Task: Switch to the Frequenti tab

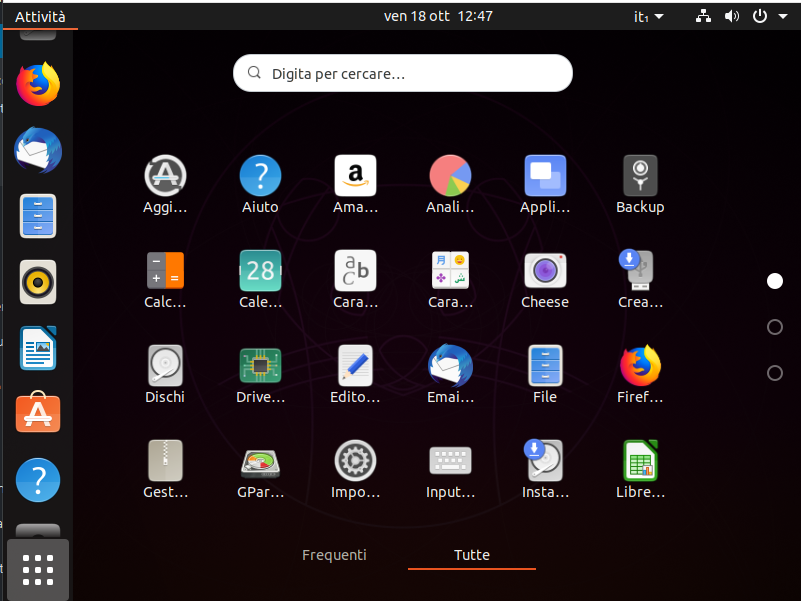Action: click(334, 555)
